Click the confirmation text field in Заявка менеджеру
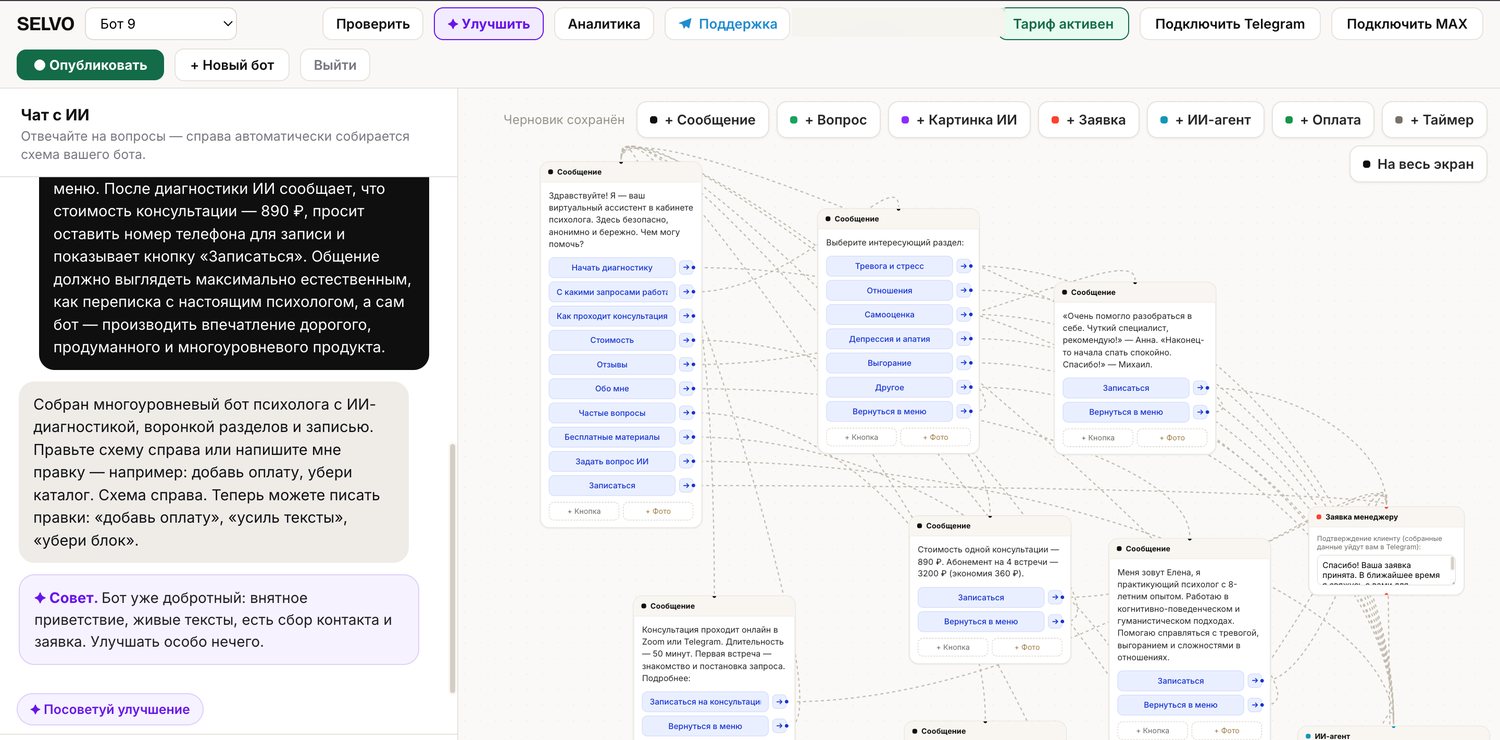Viewport: 1500px width, 740px height. [1386, 571]
